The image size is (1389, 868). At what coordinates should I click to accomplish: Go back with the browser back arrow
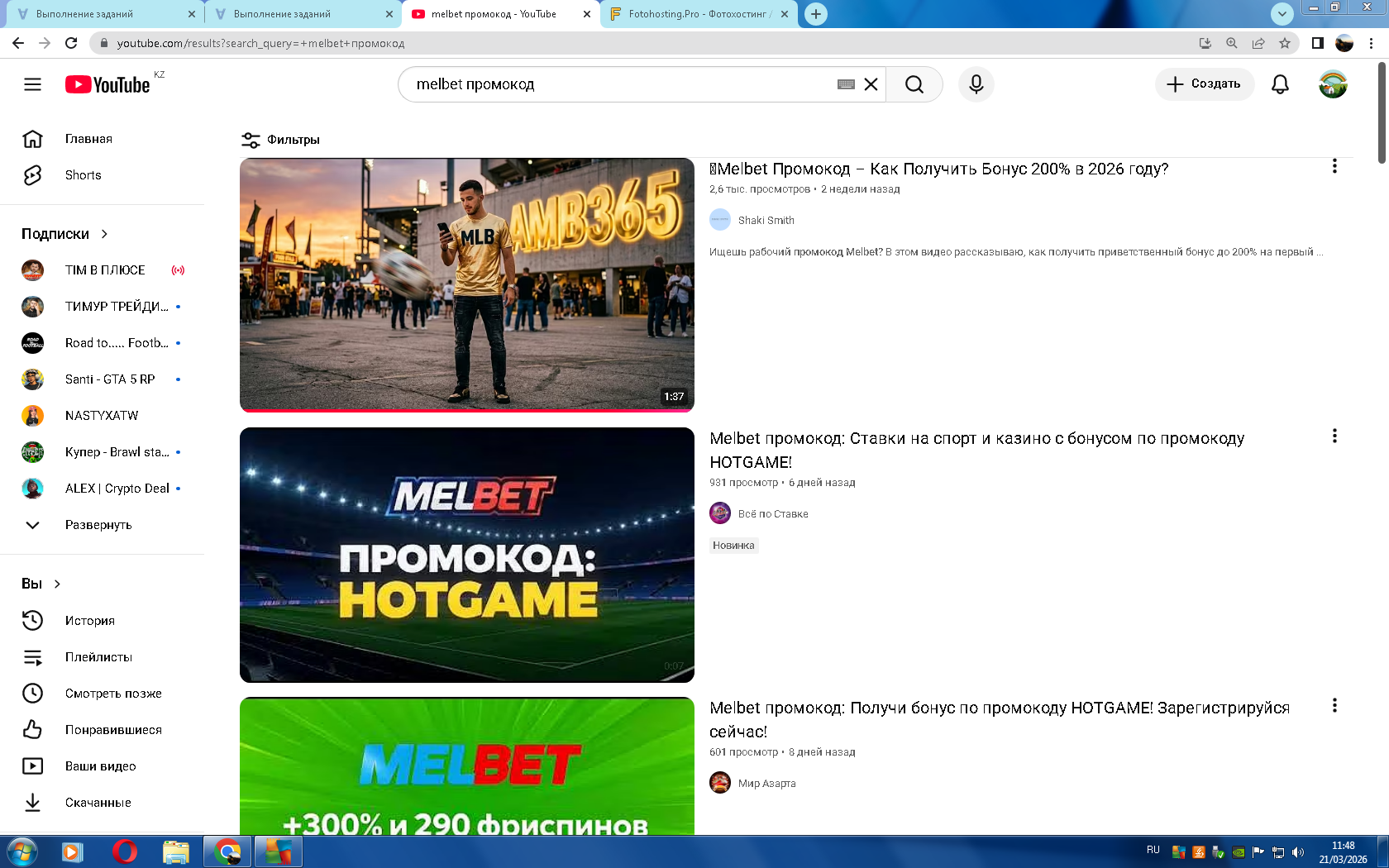pyautogui.click(x=18, y=43)
